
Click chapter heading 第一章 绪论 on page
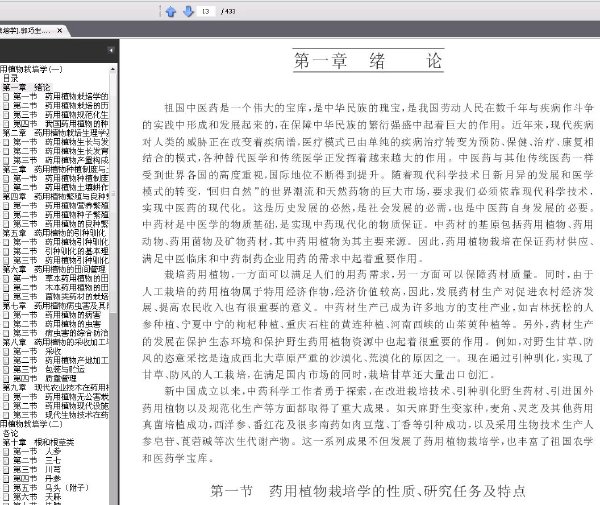(368, 60)
